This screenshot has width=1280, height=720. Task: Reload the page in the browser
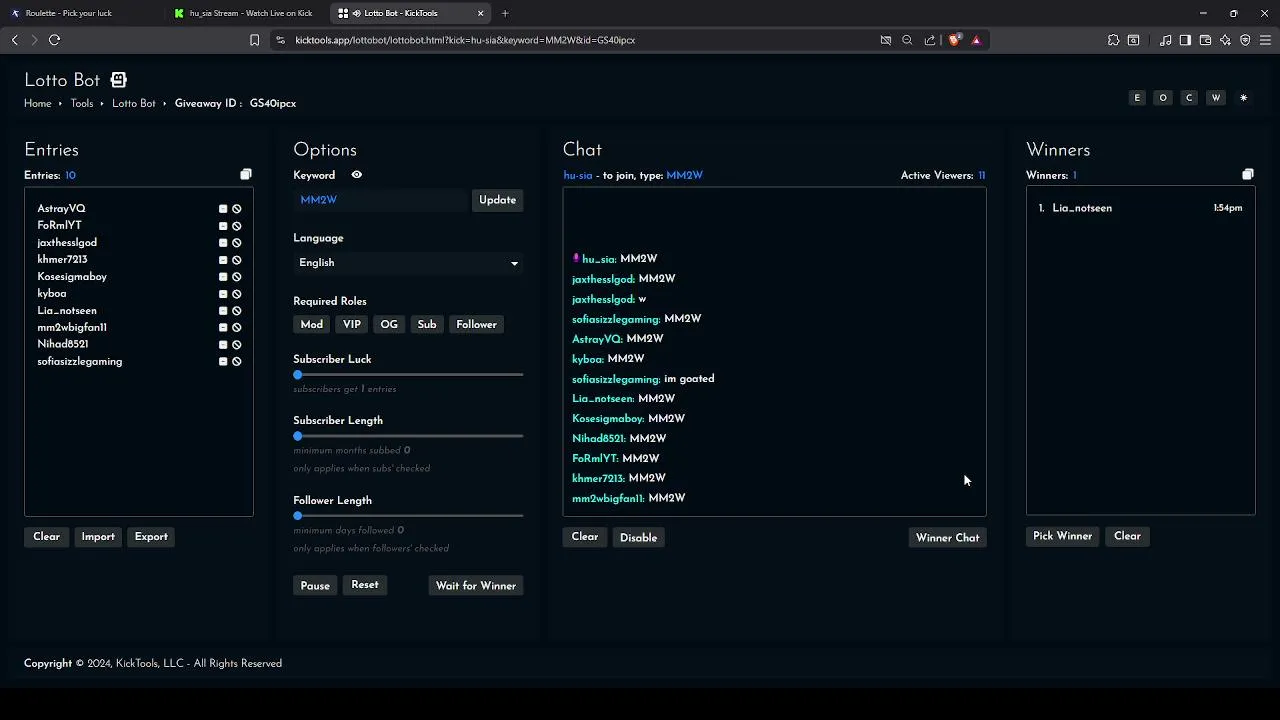54,40
